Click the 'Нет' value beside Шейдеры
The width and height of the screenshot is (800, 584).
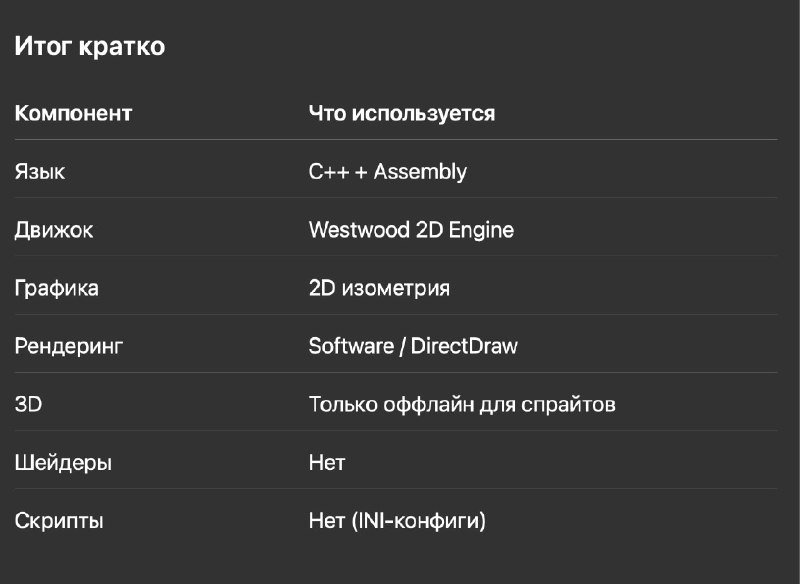[x=326, y=463]
